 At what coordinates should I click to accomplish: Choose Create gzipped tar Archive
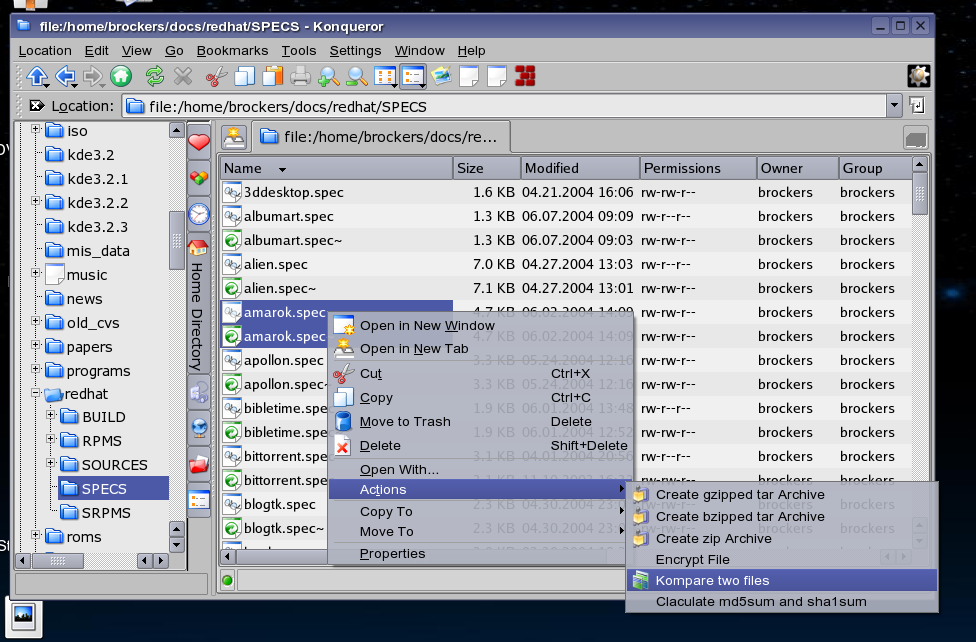782,494
